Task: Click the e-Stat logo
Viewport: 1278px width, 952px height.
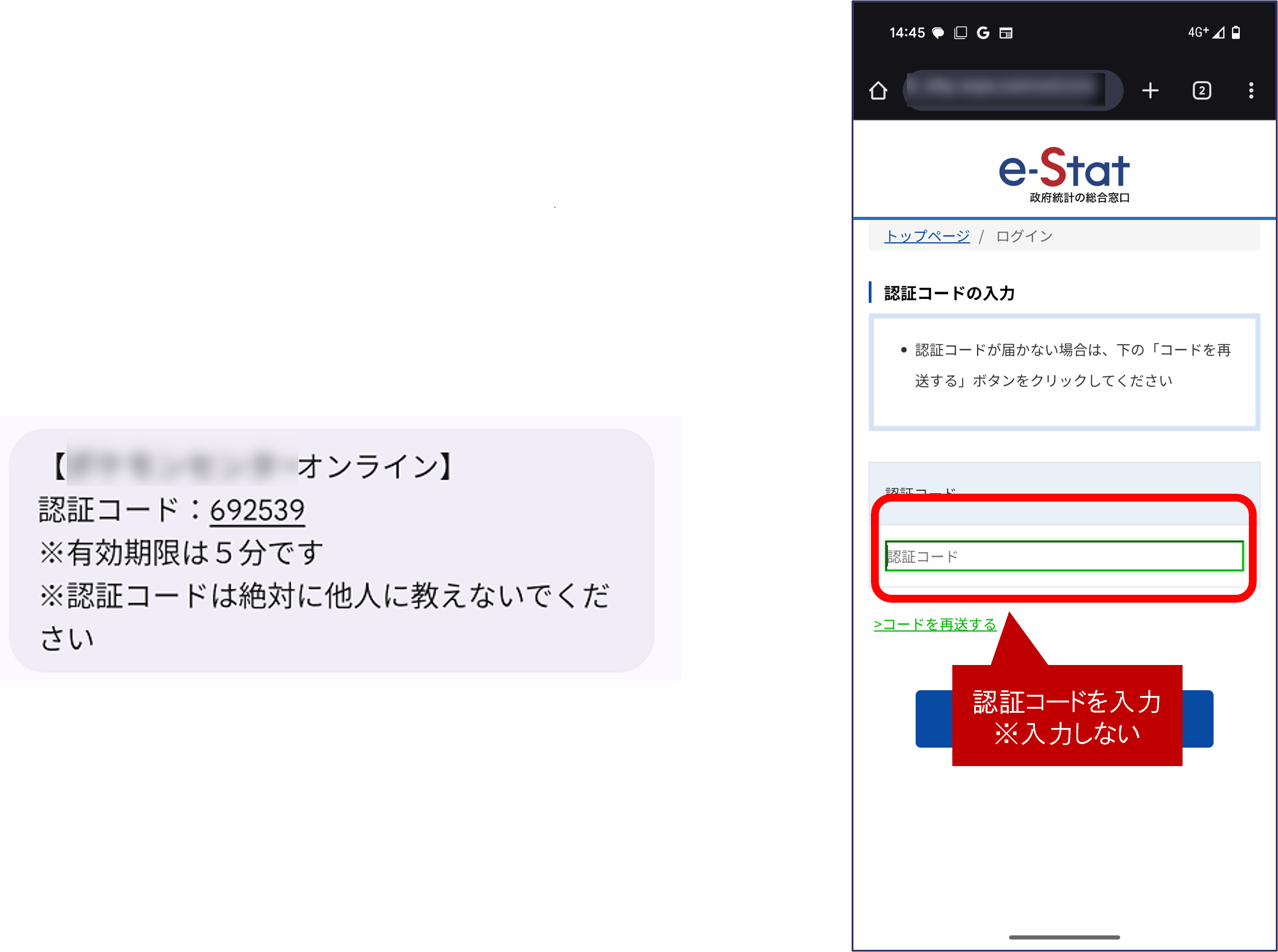Action: 1064,174
